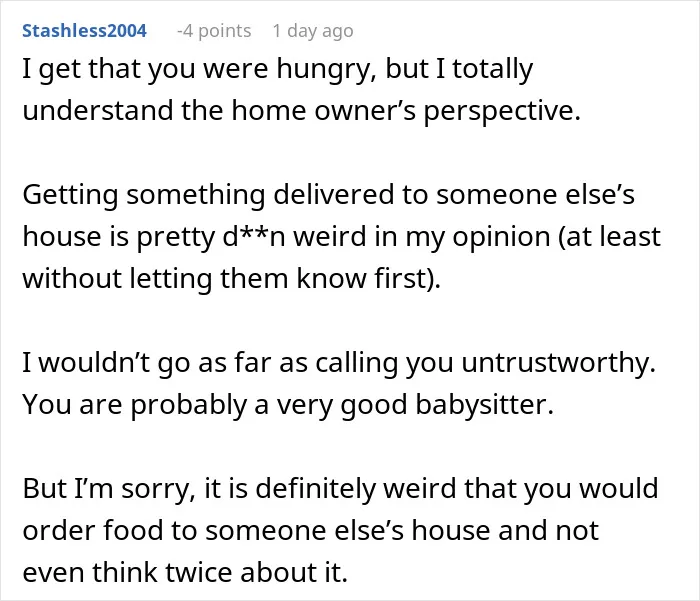This screenshot has height=601, width=700.
Task: Open the Stashless2004 user profile link
Action: click(x=84, y=31)
